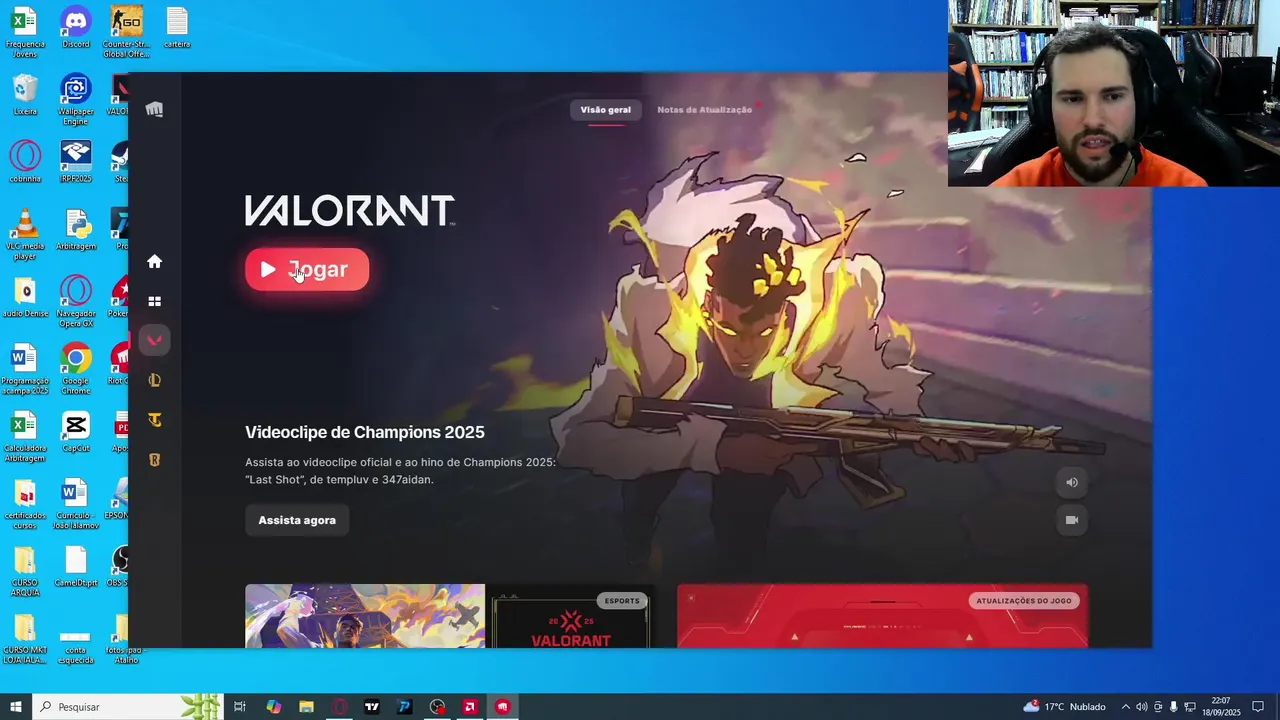Click the Videoclipe de Champions 2025 heading
The width and height of the screenshot is (1280, 720).
364,432
